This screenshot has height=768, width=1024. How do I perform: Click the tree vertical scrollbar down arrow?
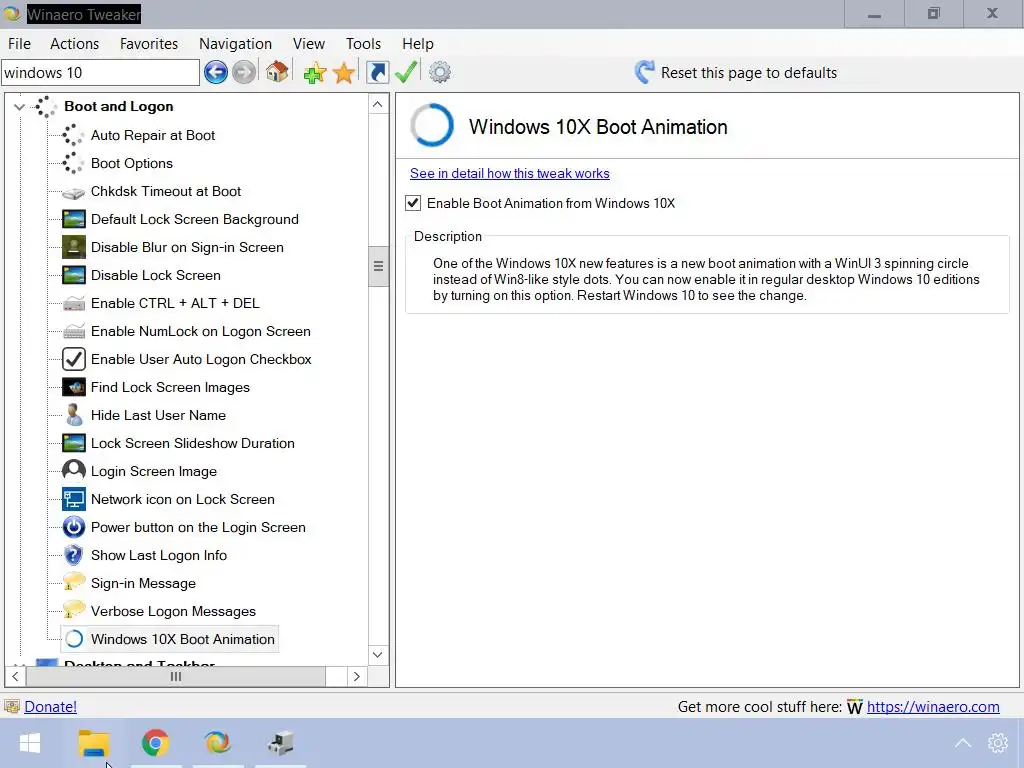pos(377,654)
